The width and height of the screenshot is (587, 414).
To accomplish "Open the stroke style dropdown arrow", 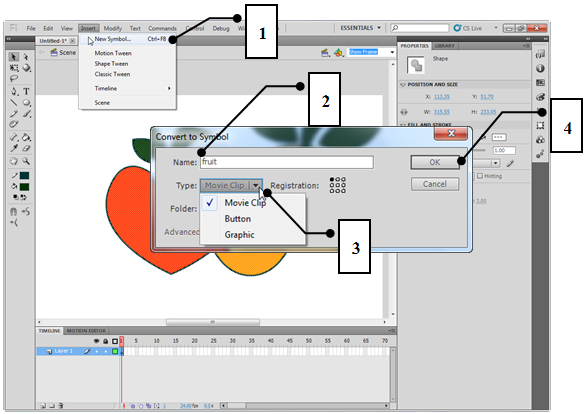I will coord(496,163).
